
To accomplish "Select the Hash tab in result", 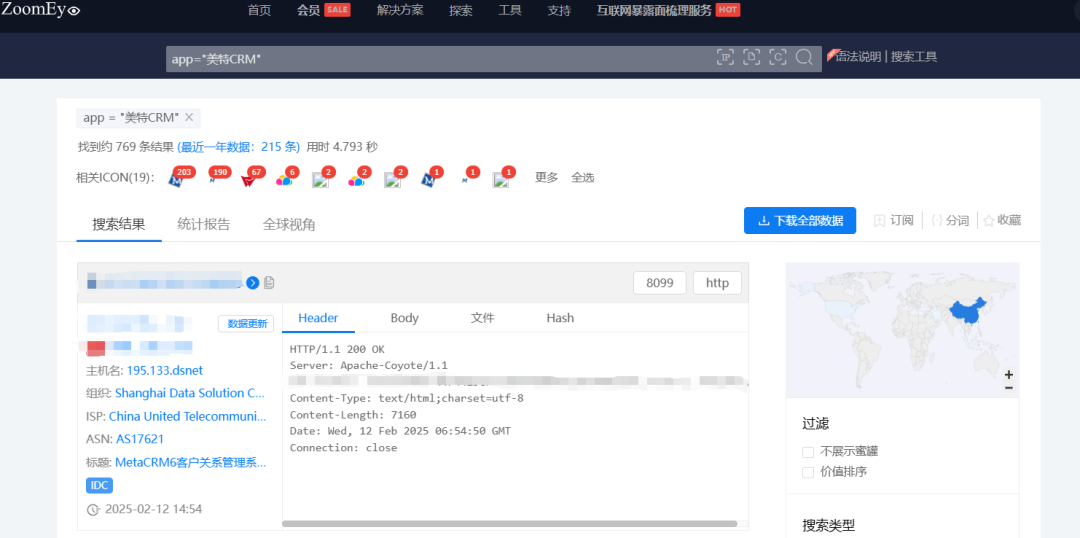I will [x=560, y=318].
